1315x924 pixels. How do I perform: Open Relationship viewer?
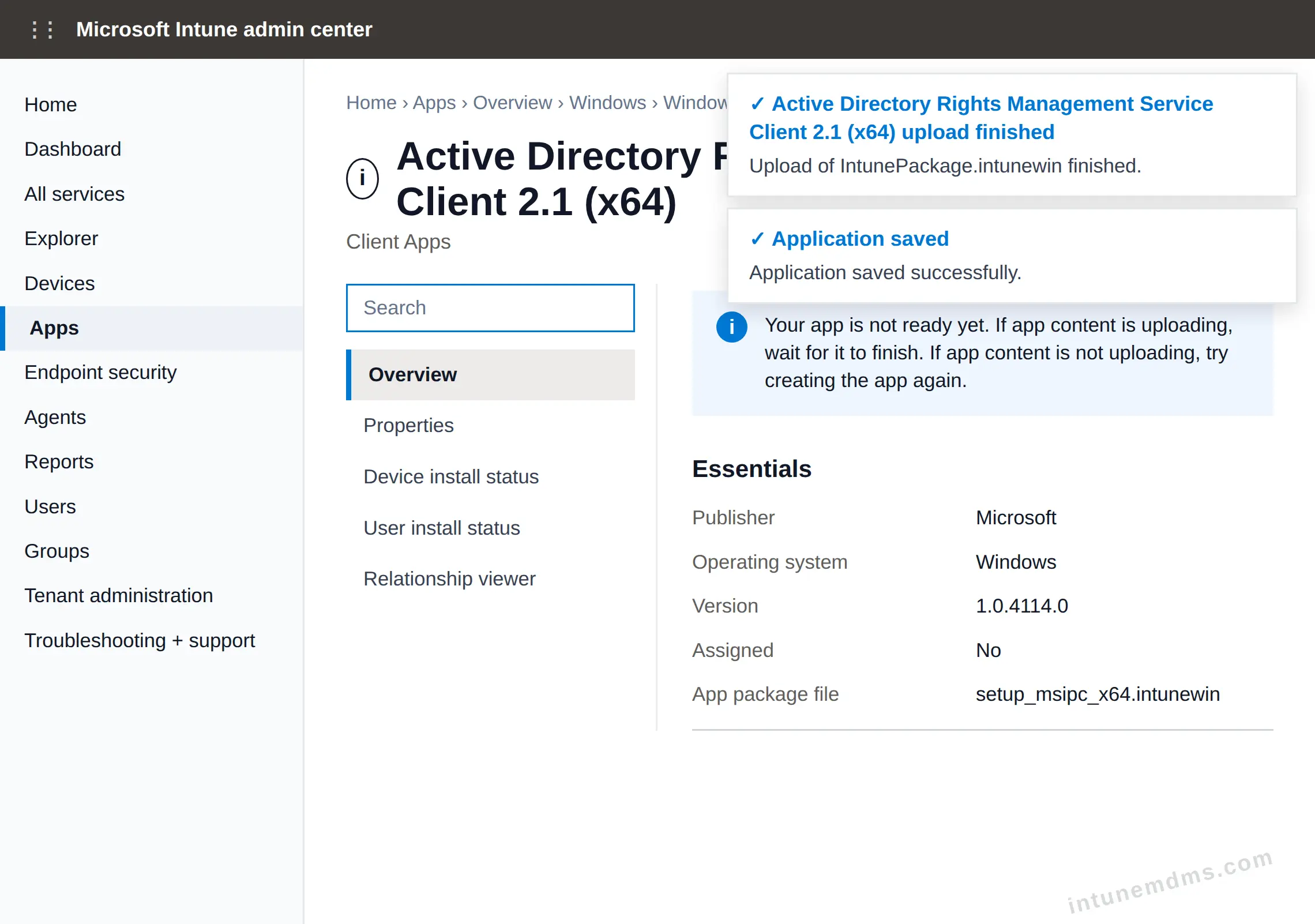point(490,579)
